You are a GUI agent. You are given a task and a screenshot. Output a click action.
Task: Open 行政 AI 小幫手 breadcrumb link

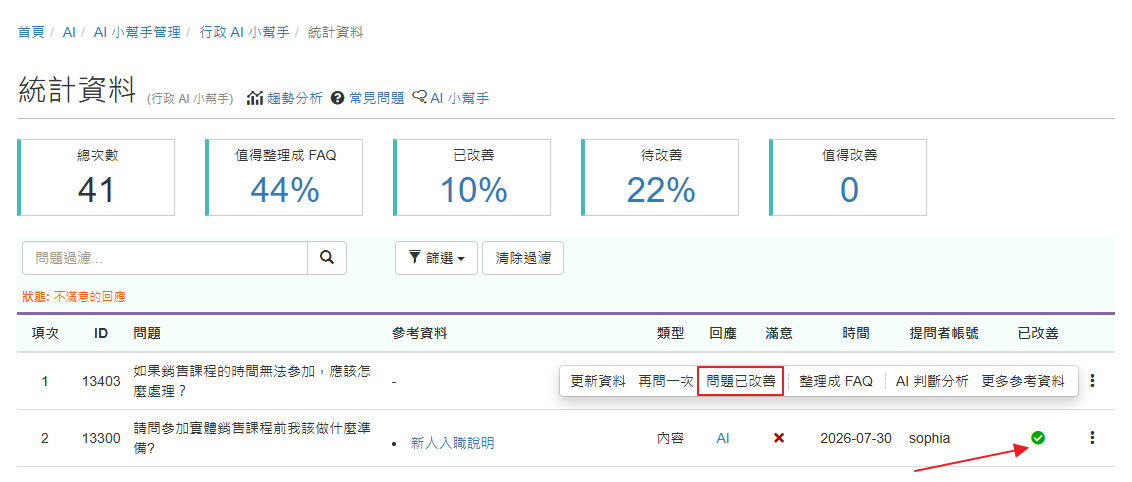[245, 32]
